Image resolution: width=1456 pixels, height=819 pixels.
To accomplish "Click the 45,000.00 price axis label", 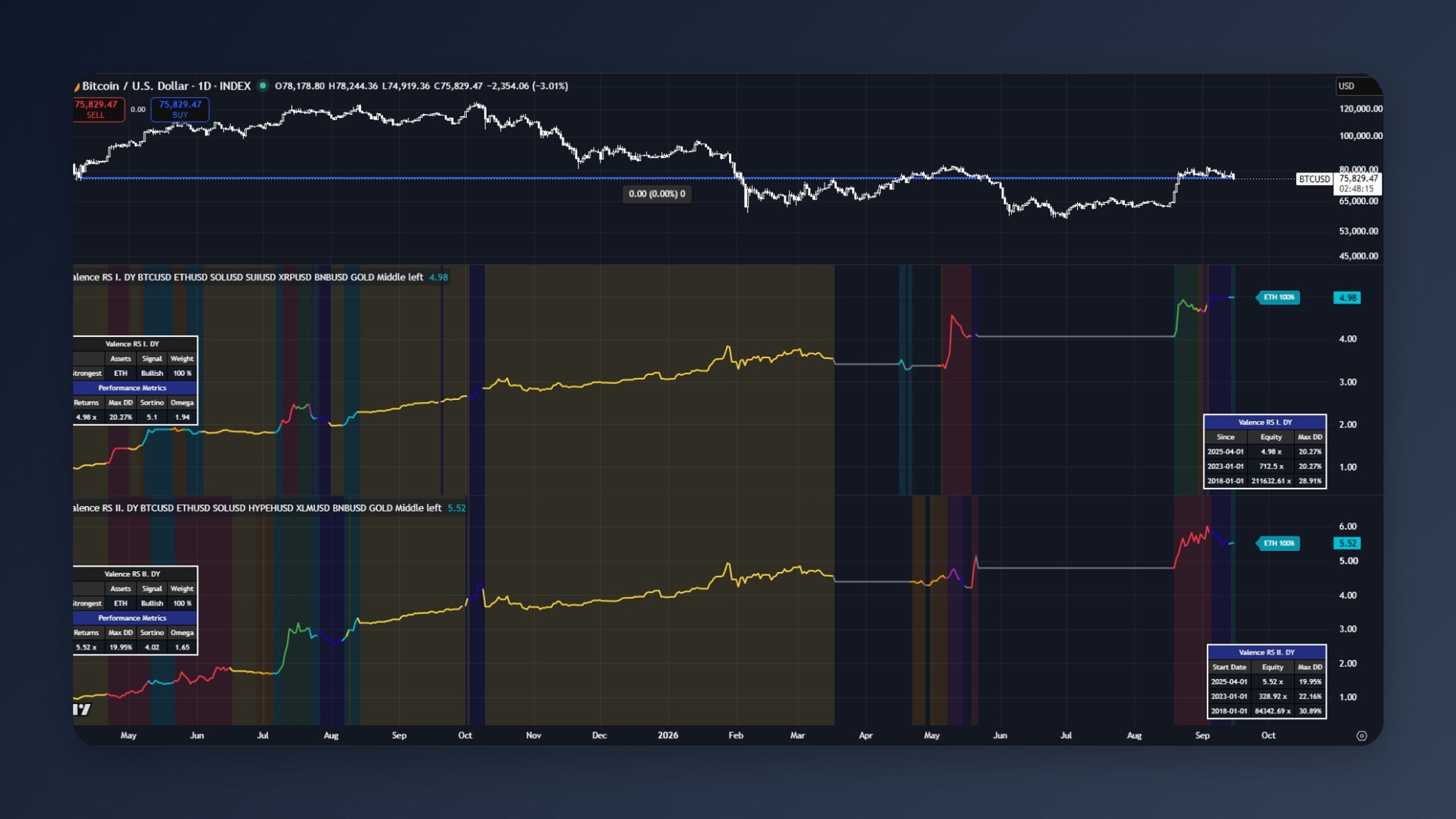I will 1358,256.
